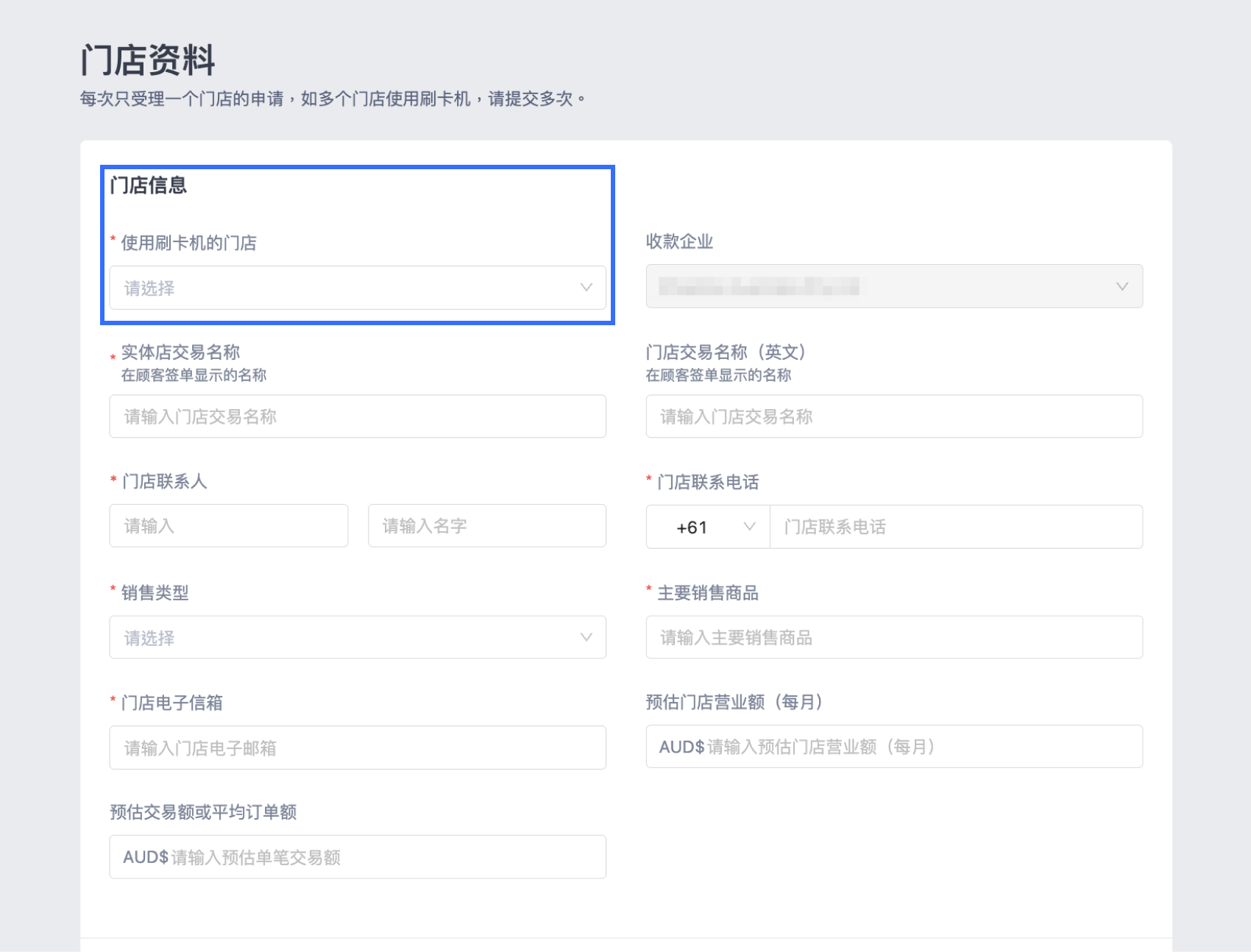Open the +61 country code dropdown

(x=707, y=527)
